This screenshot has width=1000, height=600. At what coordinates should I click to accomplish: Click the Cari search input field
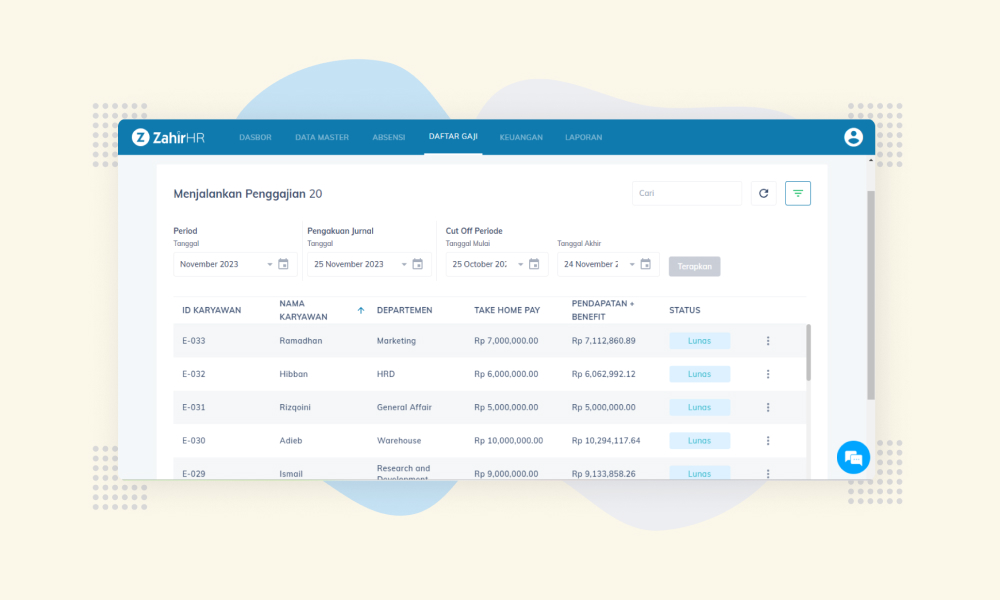687,193
